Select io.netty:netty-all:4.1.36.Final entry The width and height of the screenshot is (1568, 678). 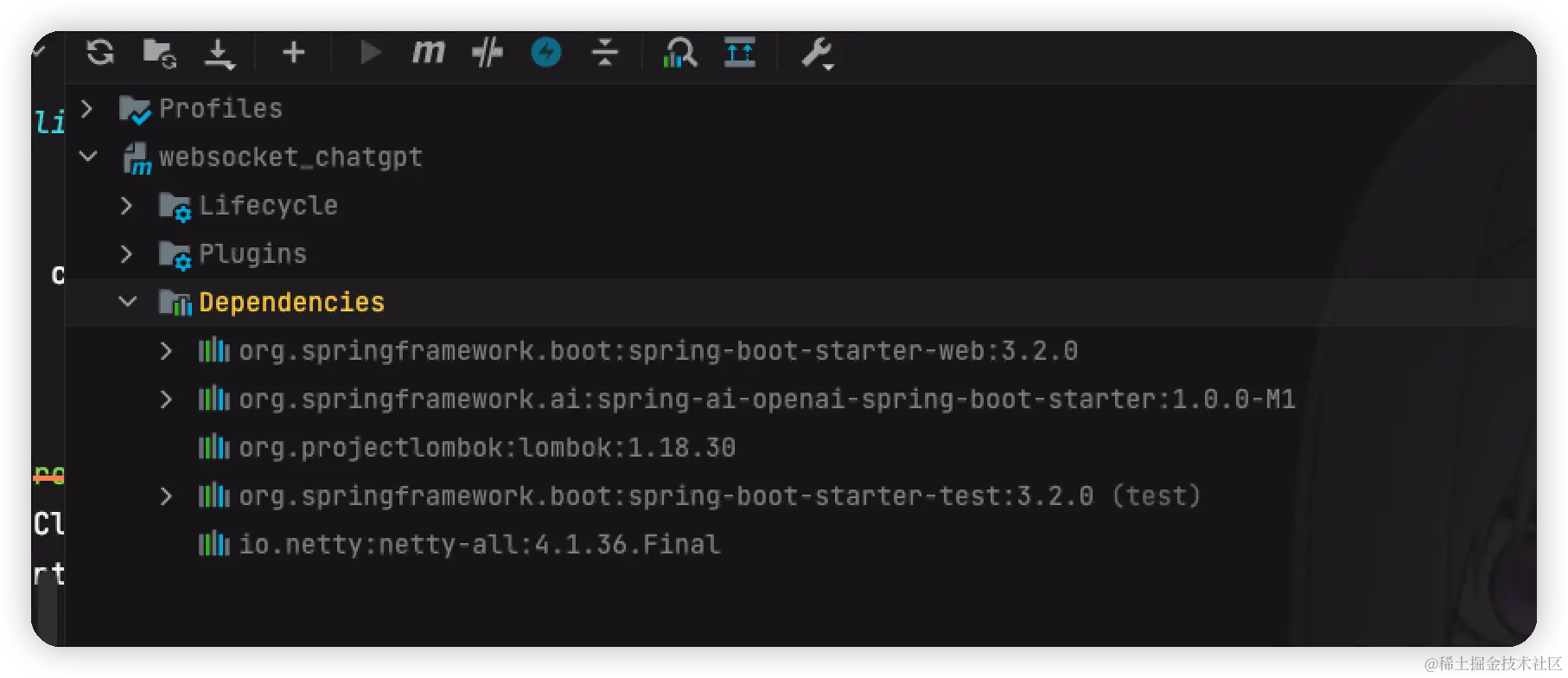pos(480,544)
